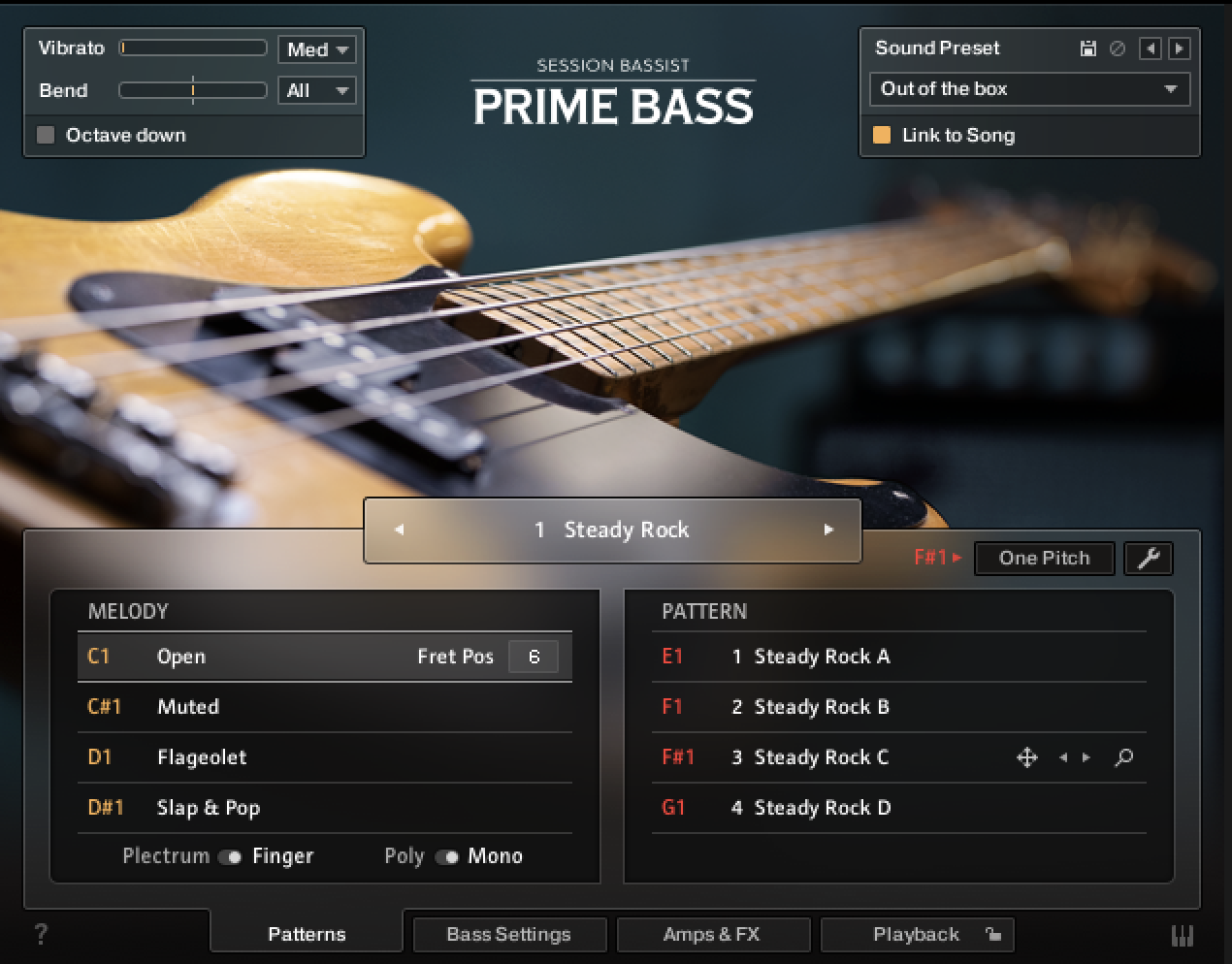This screenshot has height=964, width=1232.
Task: Open help via the question mark icon
Action: click(41, 934)
